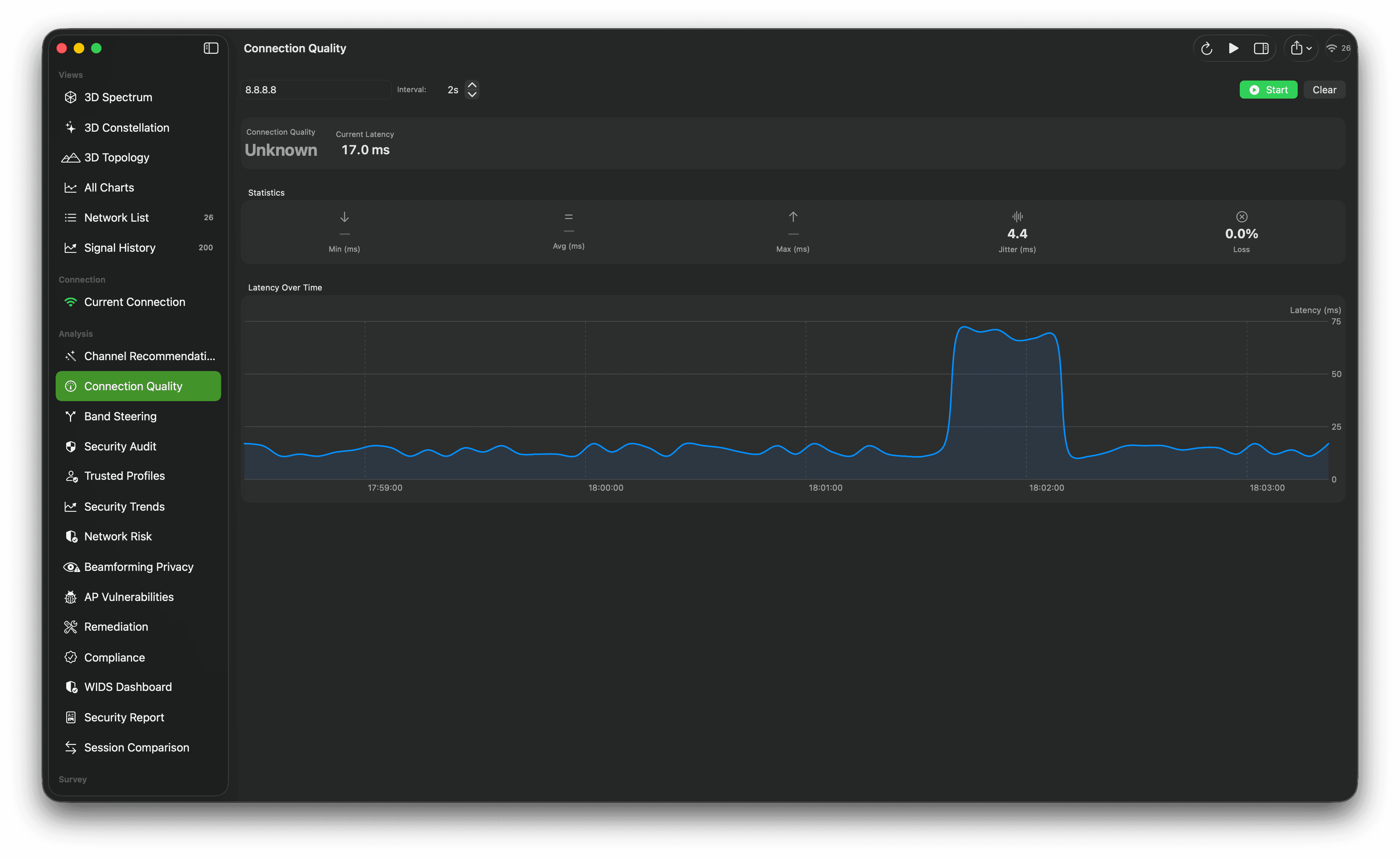This screenshot has width=1400, height=858.
Task: Toggle the sidebar visibility icon
Action: [211, 48]
